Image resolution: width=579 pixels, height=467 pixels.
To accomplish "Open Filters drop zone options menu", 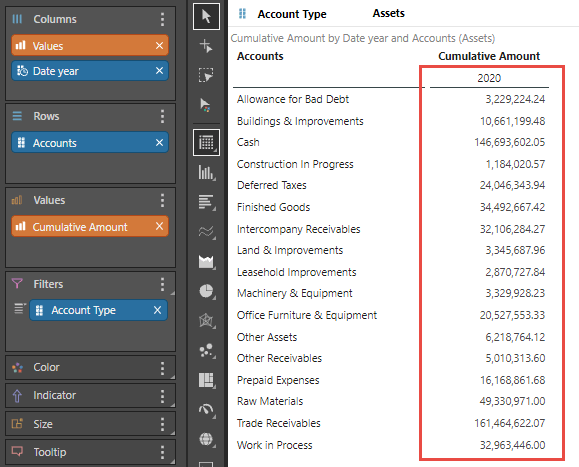I will [162, 284].
